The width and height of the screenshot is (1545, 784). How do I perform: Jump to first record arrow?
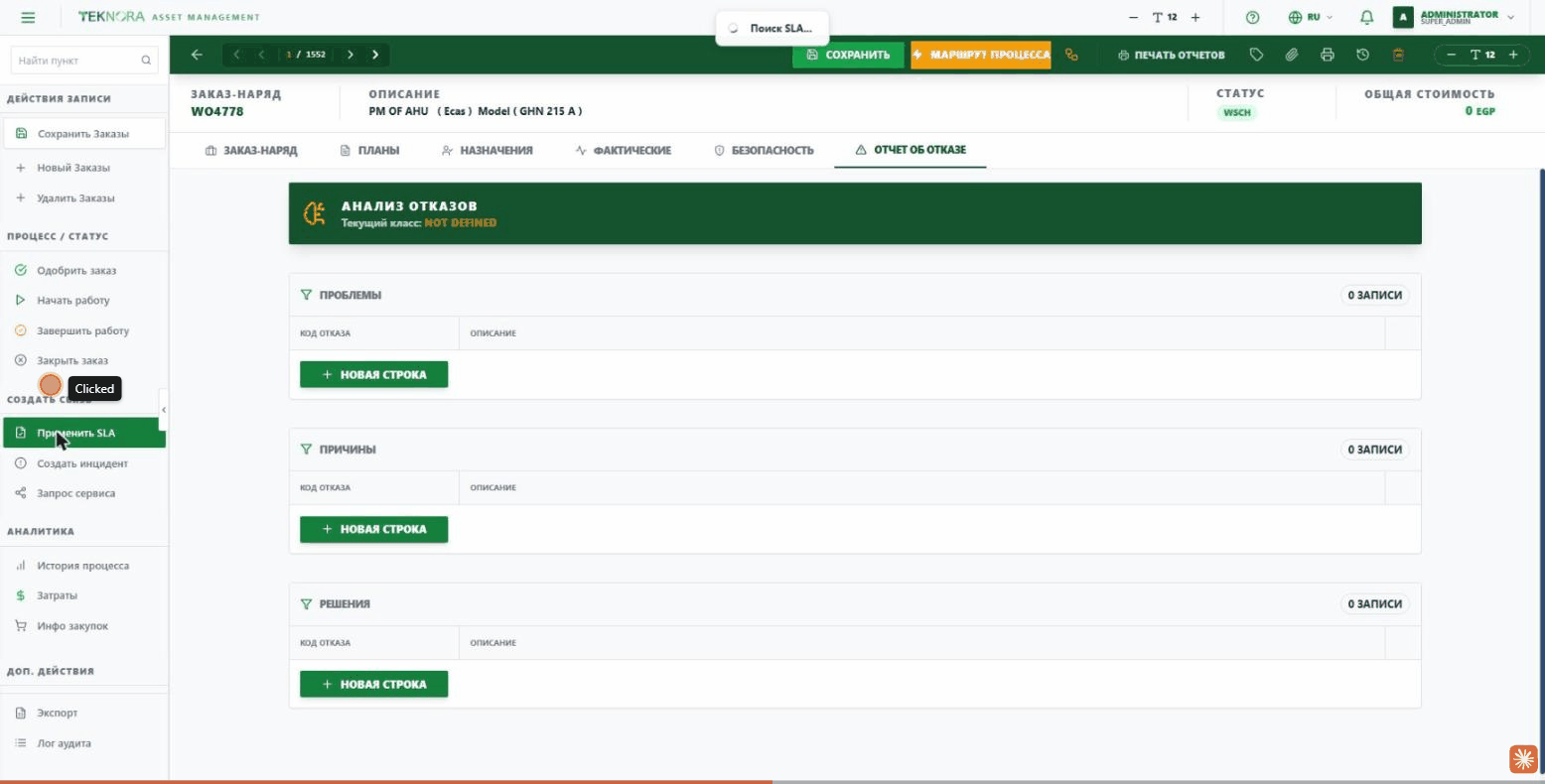click(237, 55)
